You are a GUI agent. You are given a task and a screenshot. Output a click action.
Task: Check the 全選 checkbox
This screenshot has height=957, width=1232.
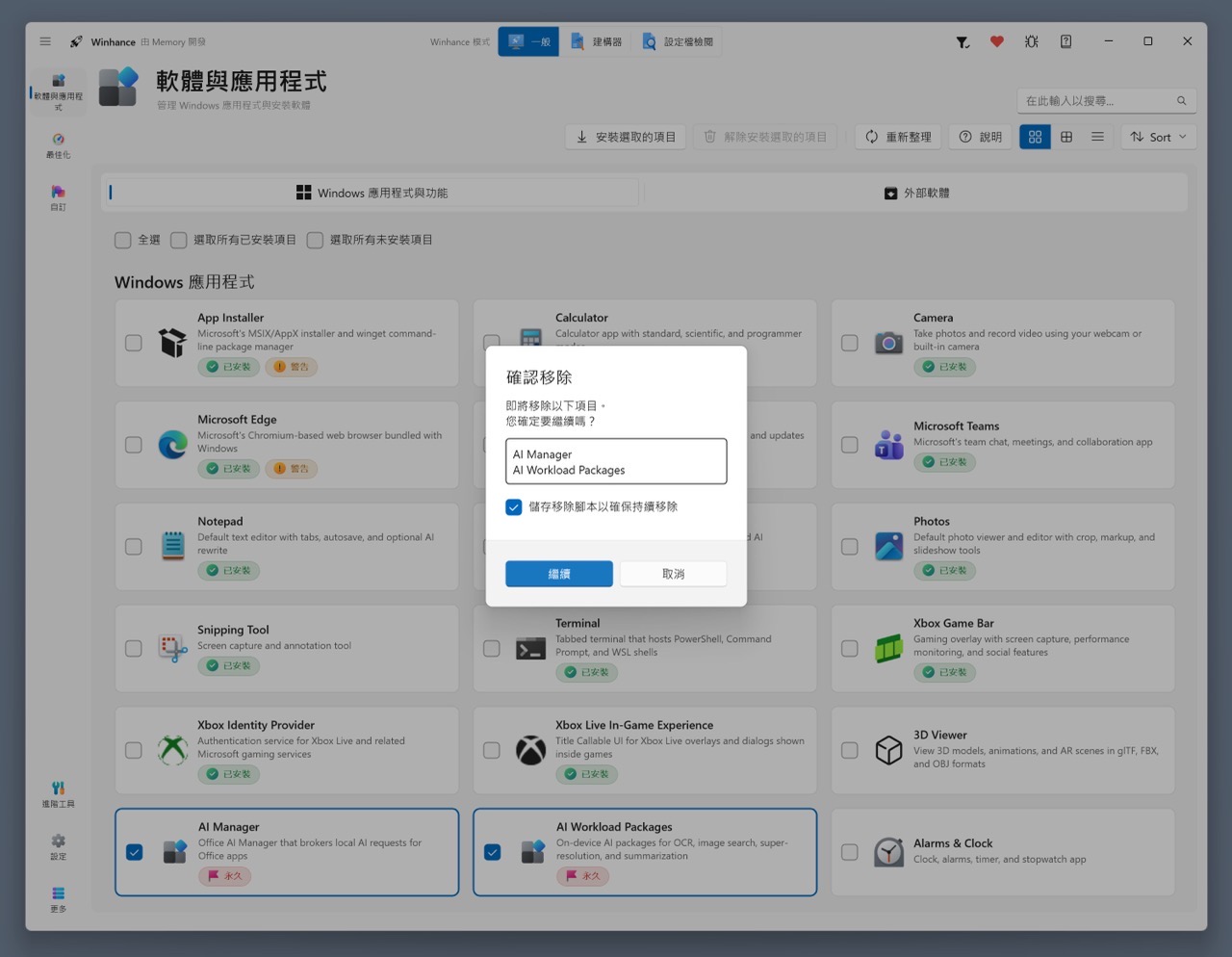(122, 240)
